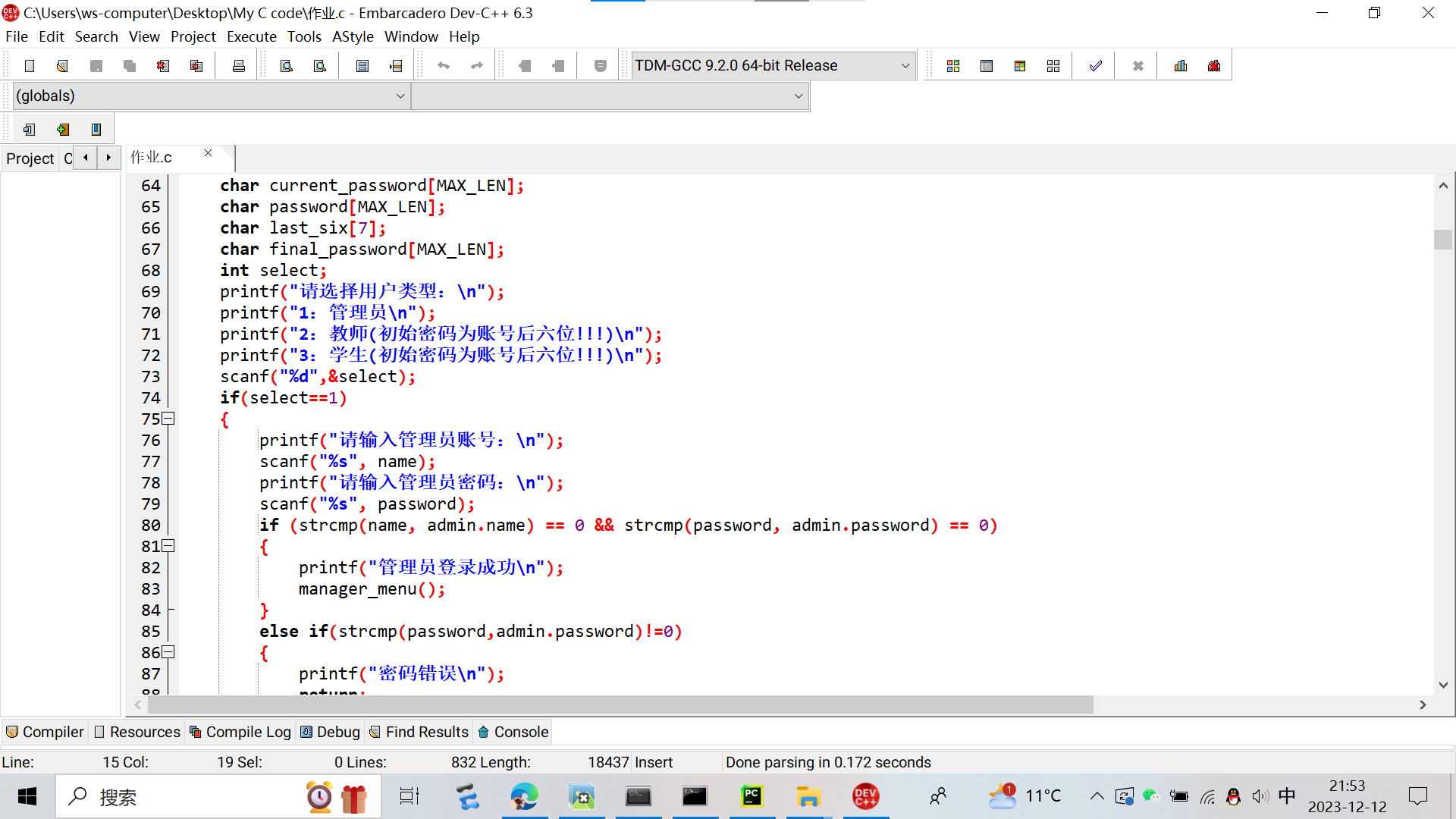Rebuild all with grid icon

pos(1053,66)
